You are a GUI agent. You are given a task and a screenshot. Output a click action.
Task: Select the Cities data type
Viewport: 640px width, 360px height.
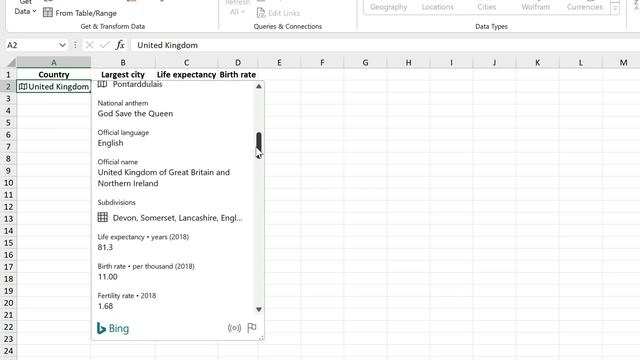487,7
